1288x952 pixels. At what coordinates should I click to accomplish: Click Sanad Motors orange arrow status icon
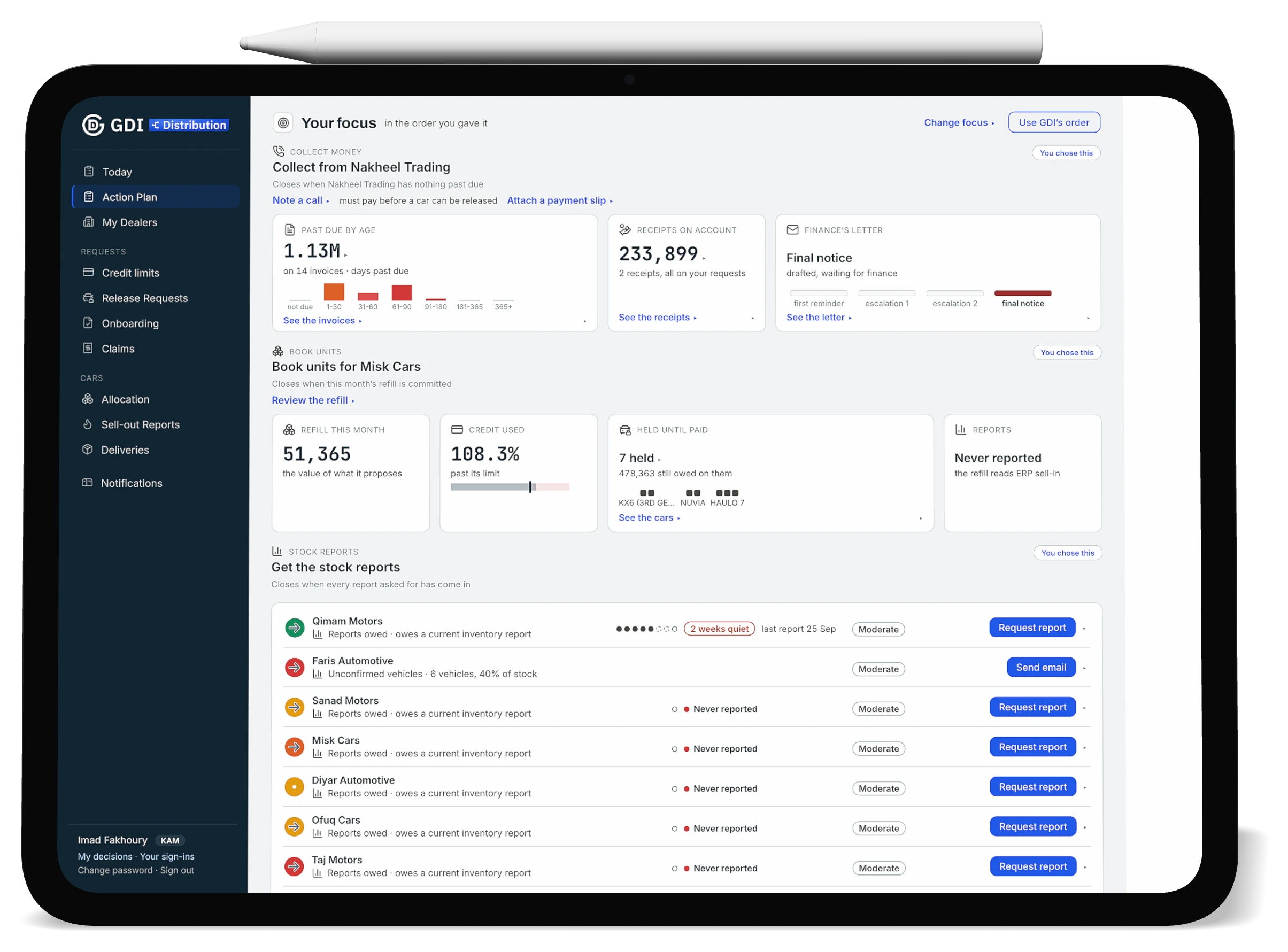[x=295, y=707]
